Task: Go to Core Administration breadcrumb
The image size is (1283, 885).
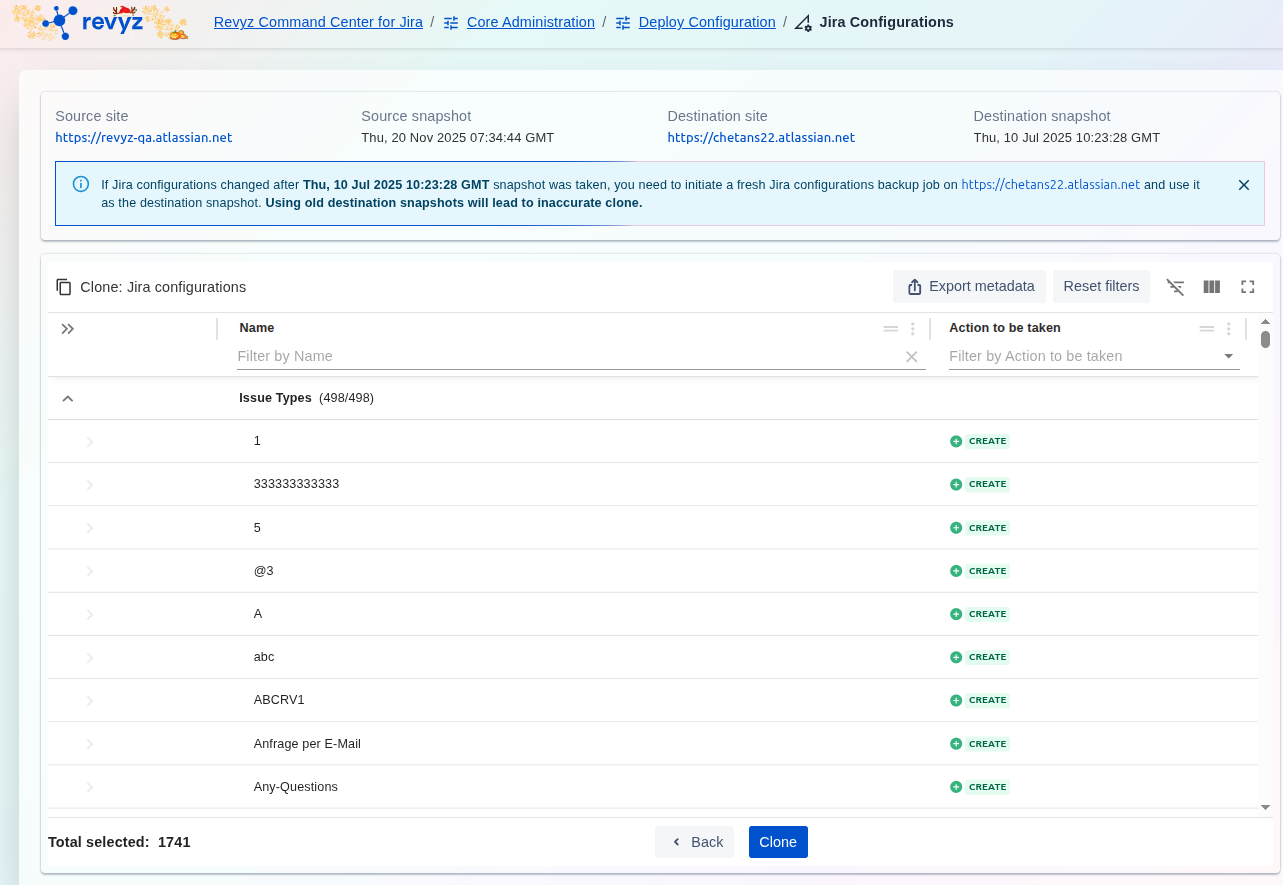Action: click(x=530, y=22)
